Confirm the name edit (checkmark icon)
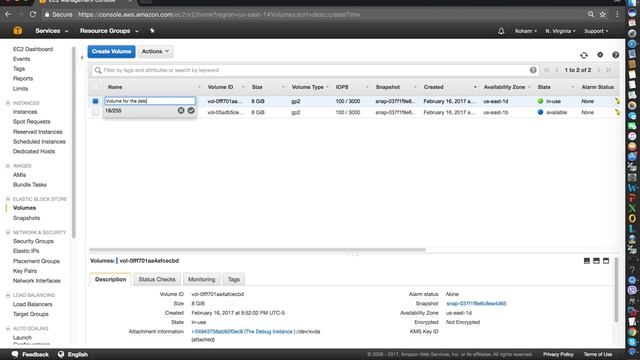The image size is (640, 360). [191, 110]
